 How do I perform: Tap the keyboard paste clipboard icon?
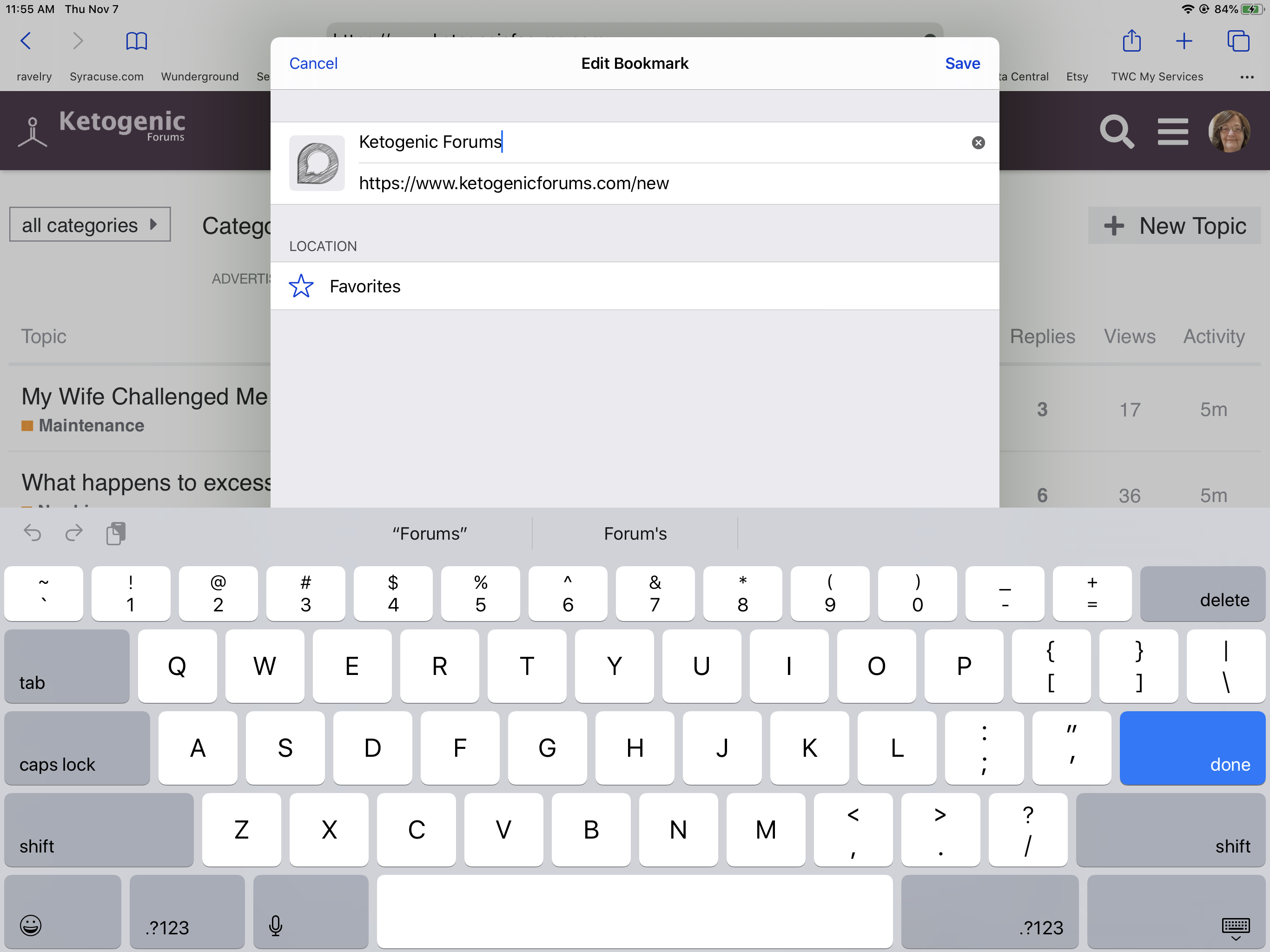[116, 533]
